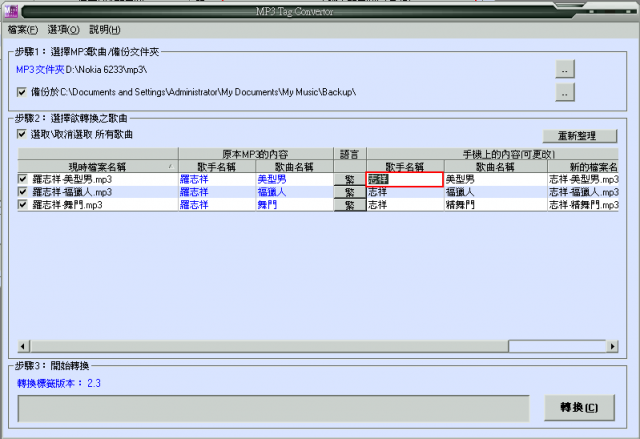The height and width of the screenshot is (439, 640).
Task: Toggle the 備份於 backup checkbox
Action: coord(22,92)
